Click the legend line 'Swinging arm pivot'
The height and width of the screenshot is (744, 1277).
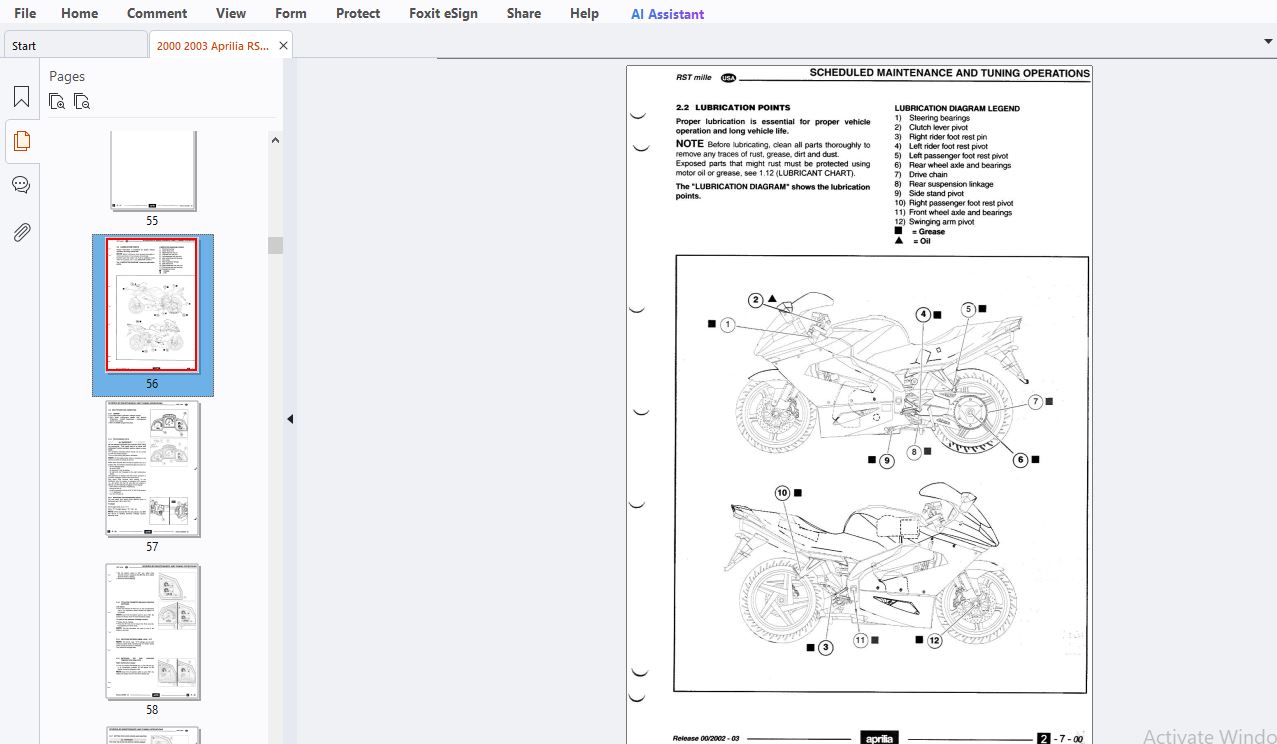[x=941, y=222]
